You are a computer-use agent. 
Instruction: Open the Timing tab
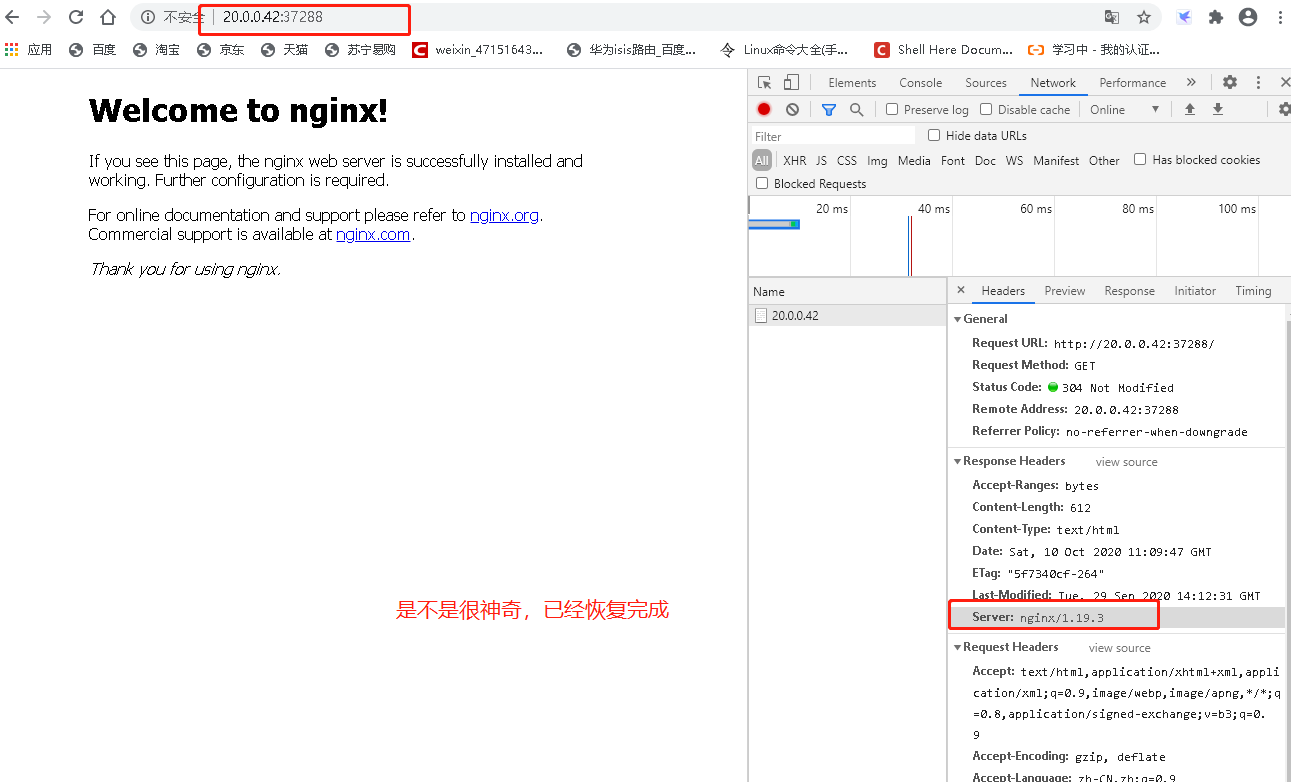(x=1253, y=291)
